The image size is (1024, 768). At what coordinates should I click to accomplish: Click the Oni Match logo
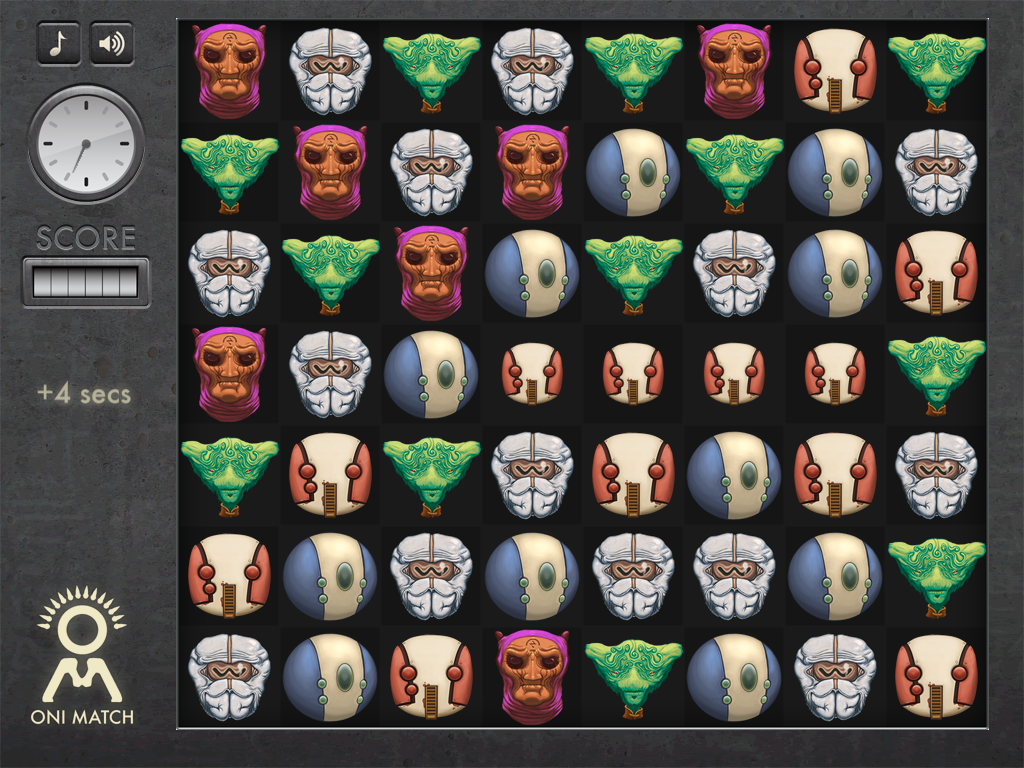pos(82,656)
